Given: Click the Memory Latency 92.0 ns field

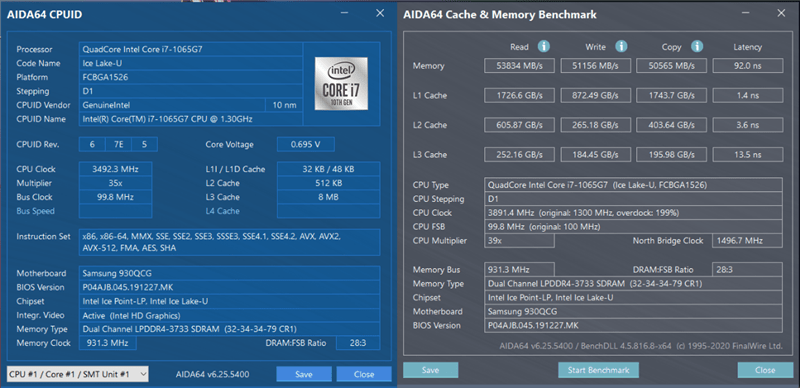Looking at the screenshot, I should point(747,66).
